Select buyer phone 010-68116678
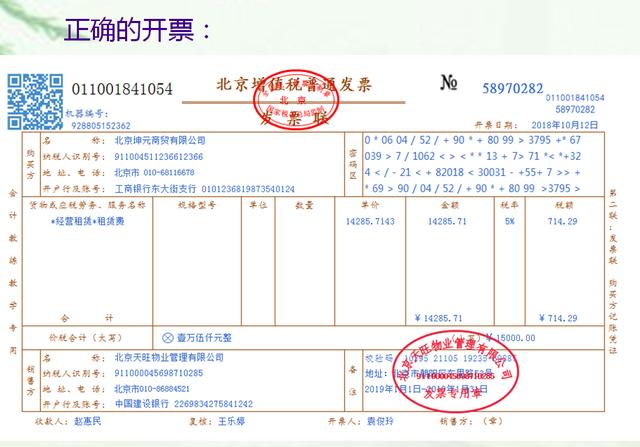The width and height of the screenshot is (640, 447). coord(169,172)
